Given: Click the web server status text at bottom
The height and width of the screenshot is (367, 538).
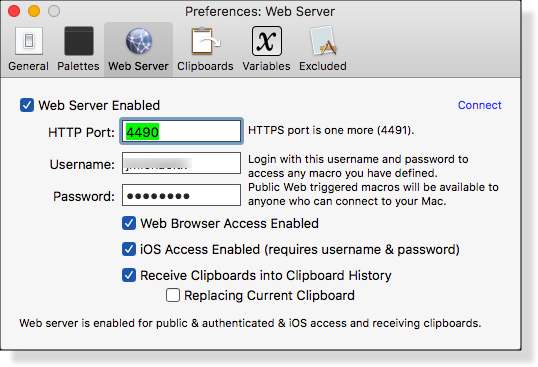Looking at the screenshot, I should 250,323.
